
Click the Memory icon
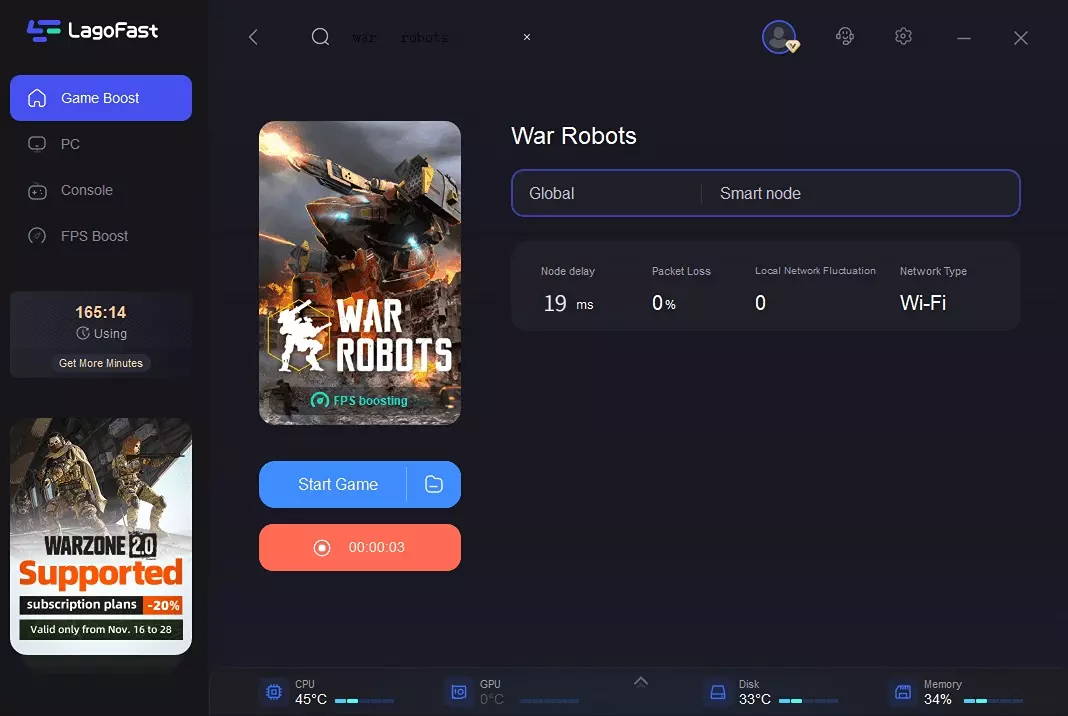tap(903, 692)
